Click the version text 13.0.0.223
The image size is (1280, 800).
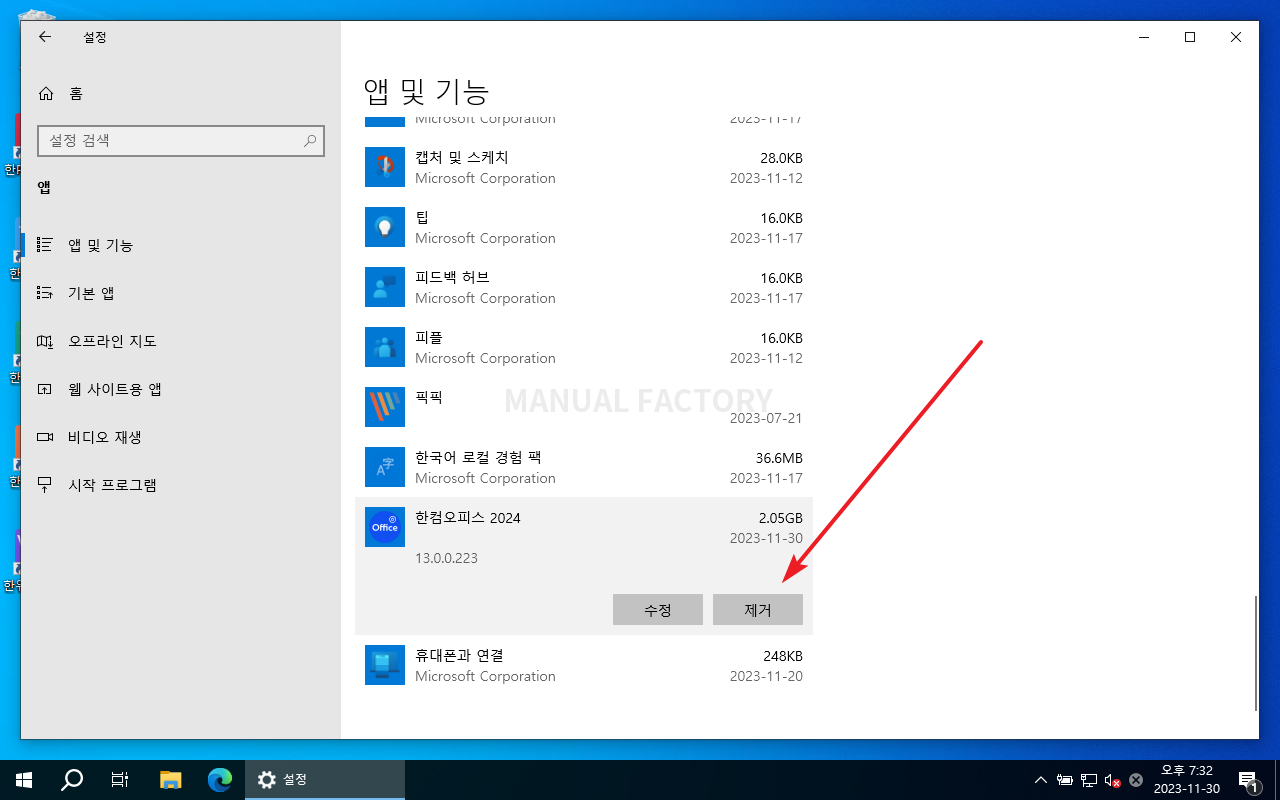pos(446,558)
